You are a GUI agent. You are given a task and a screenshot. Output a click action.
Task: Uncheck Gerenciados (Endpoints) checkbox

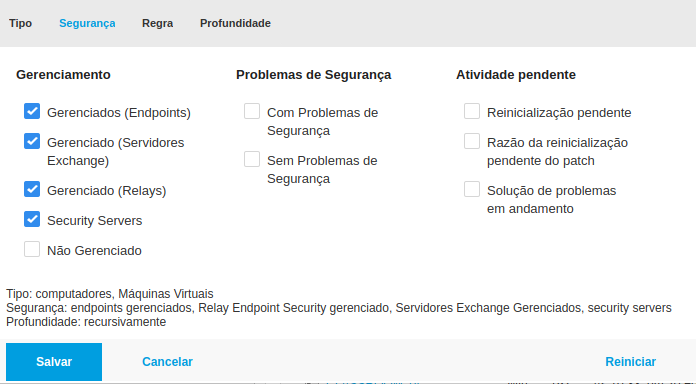[32, 111]
